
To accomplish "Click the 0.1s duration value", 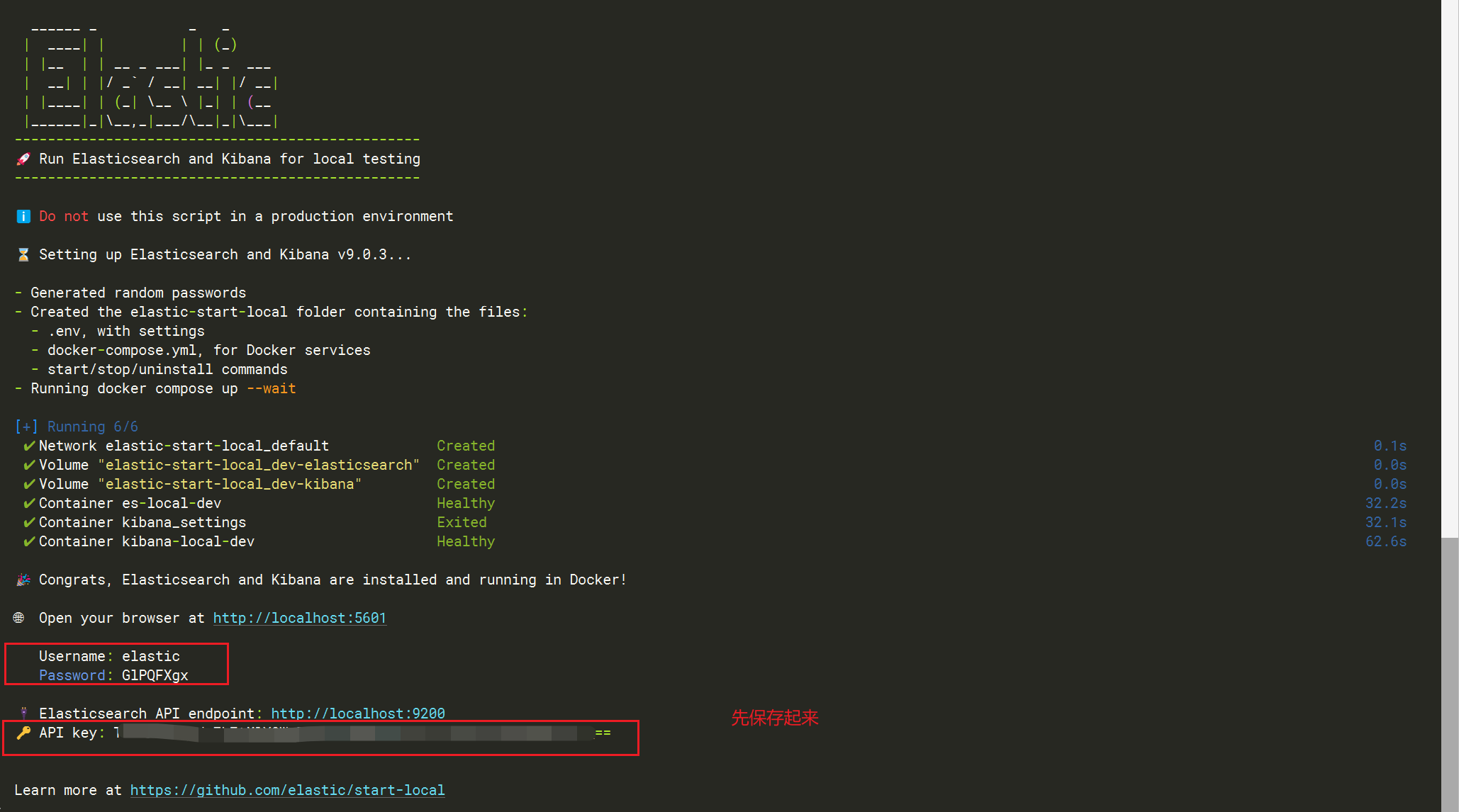I will 1390,446.
